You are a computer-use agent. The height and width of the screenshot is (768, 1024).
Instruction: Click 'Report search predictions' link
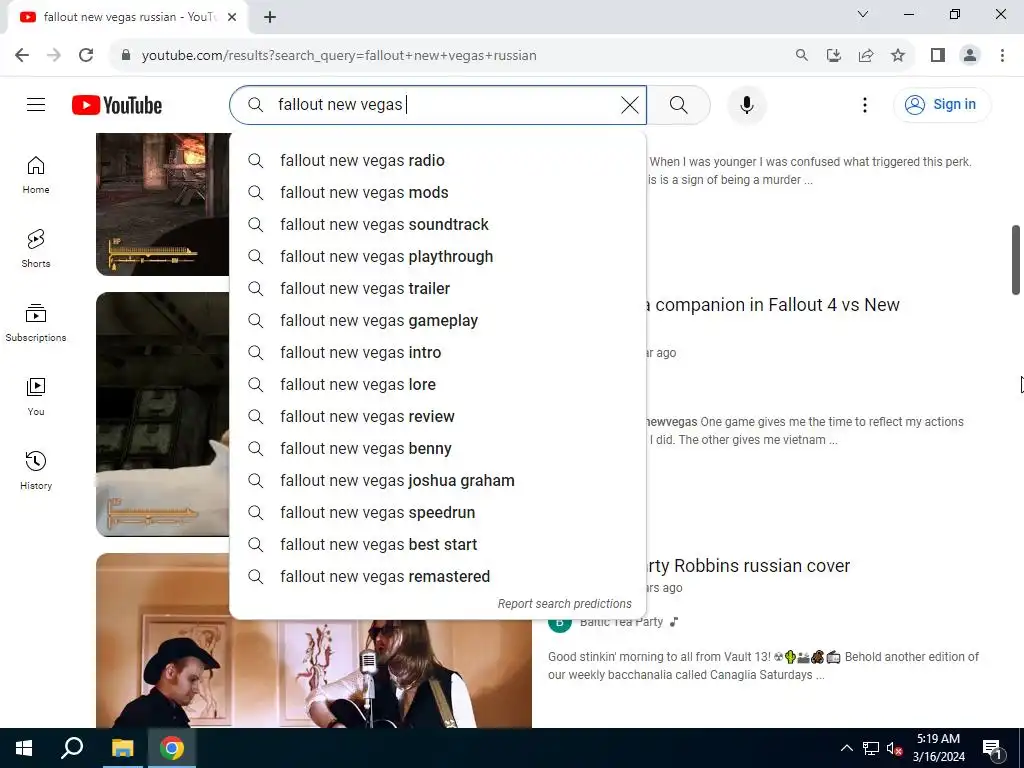click(564, 603)
